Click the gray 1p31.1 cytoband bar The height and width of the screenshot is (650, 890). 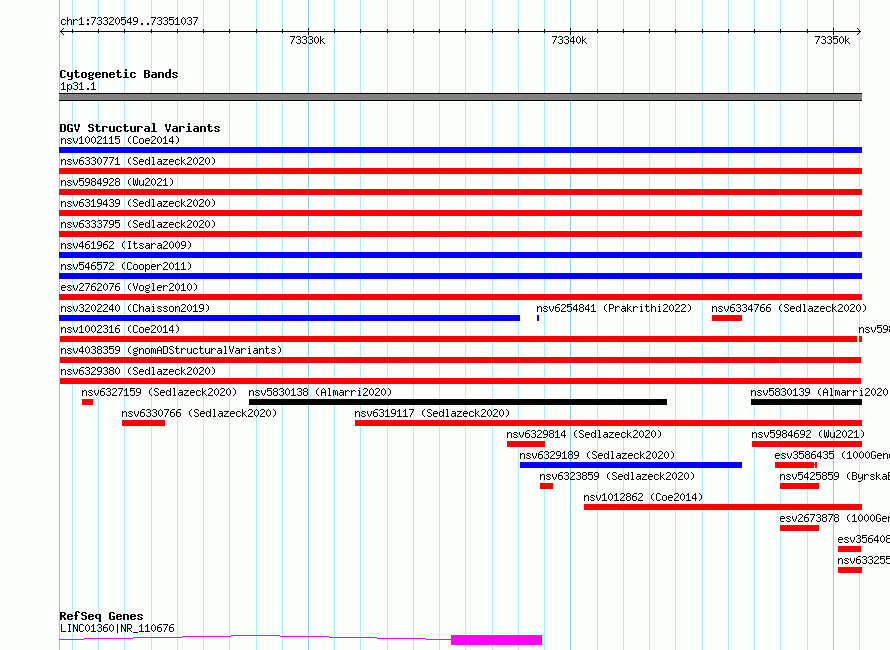[460, 97]
